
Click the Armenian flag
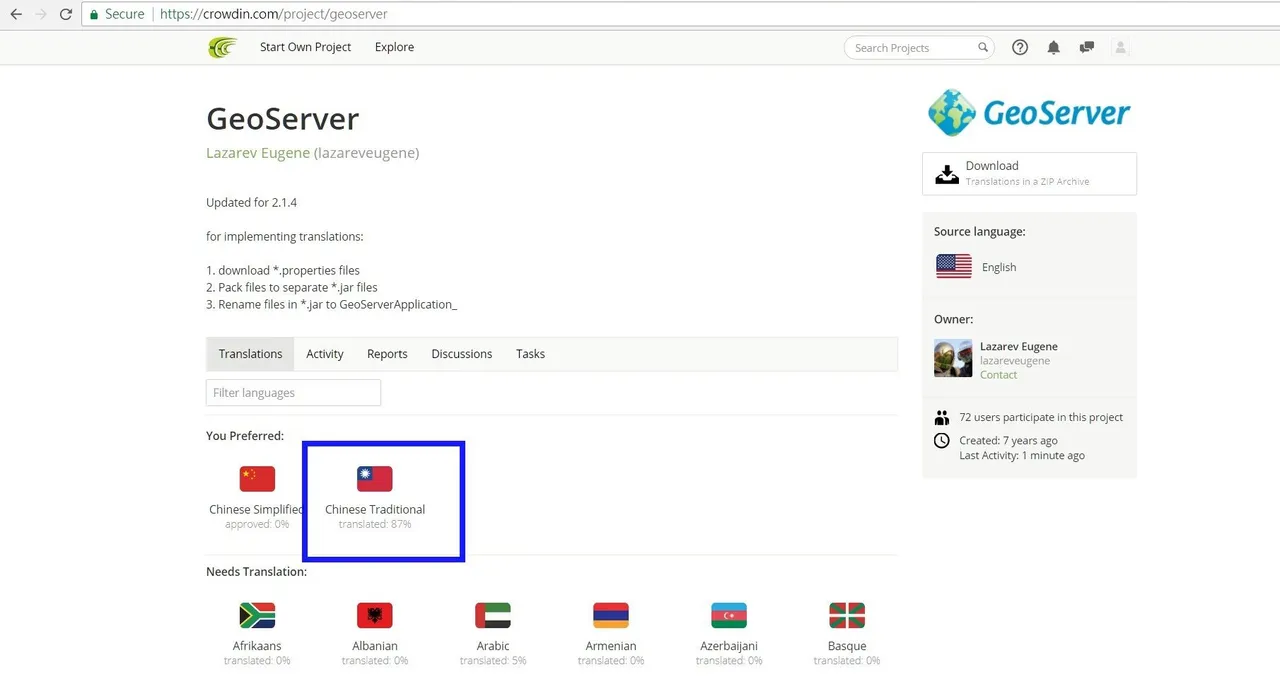point(611,615)
